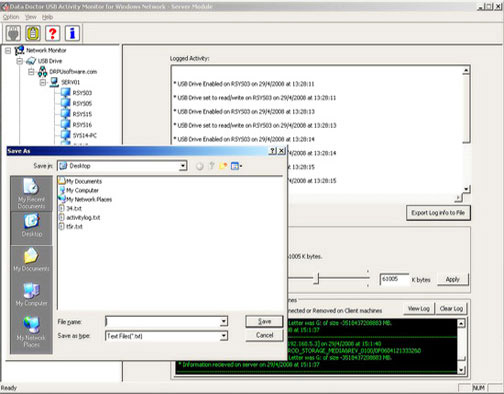Click the Cancel button
This screenshot has width=504, height=394.
(264, 335)
